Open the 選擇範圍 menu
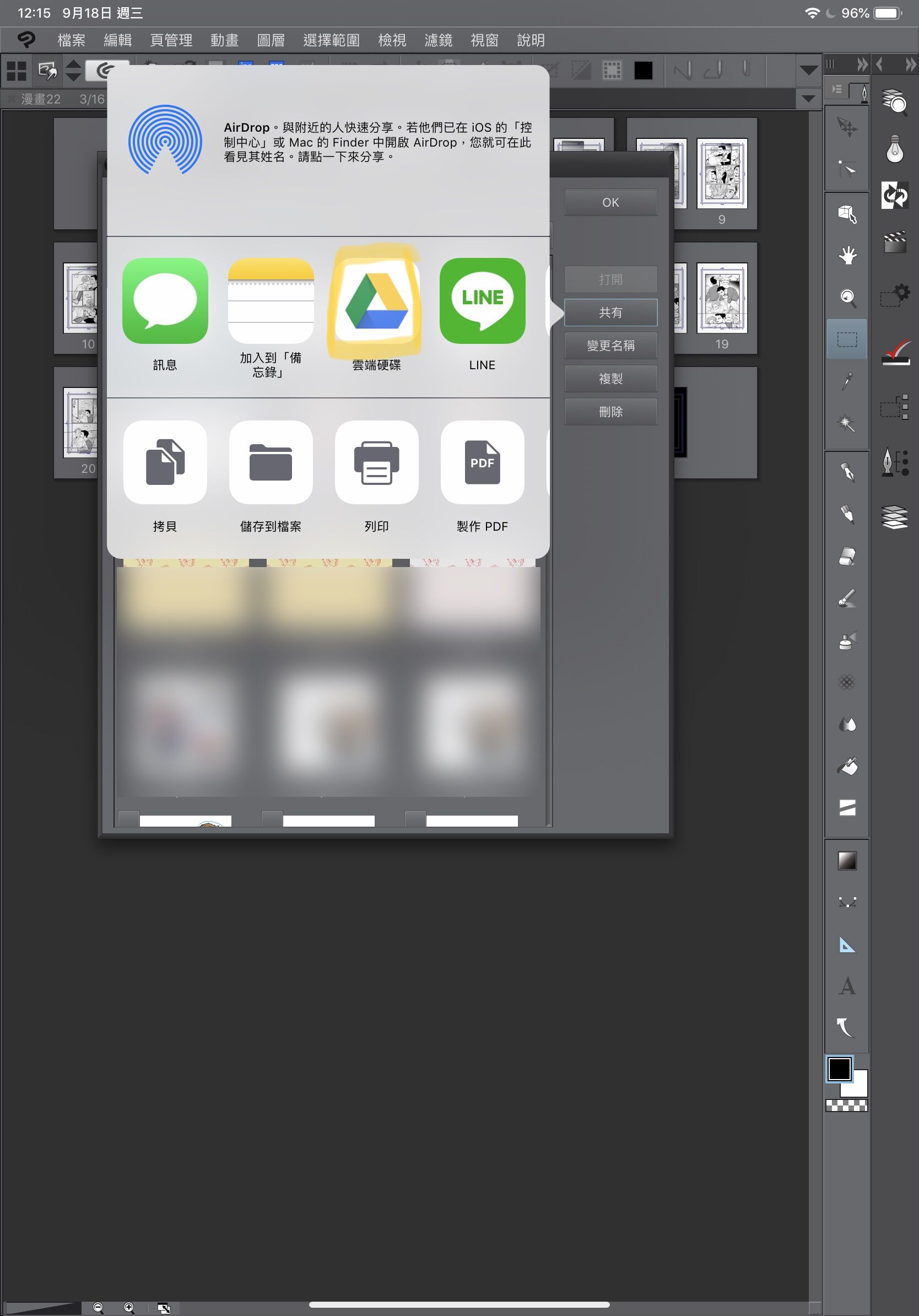919x1316 pixels. click(x=332, y=40)
